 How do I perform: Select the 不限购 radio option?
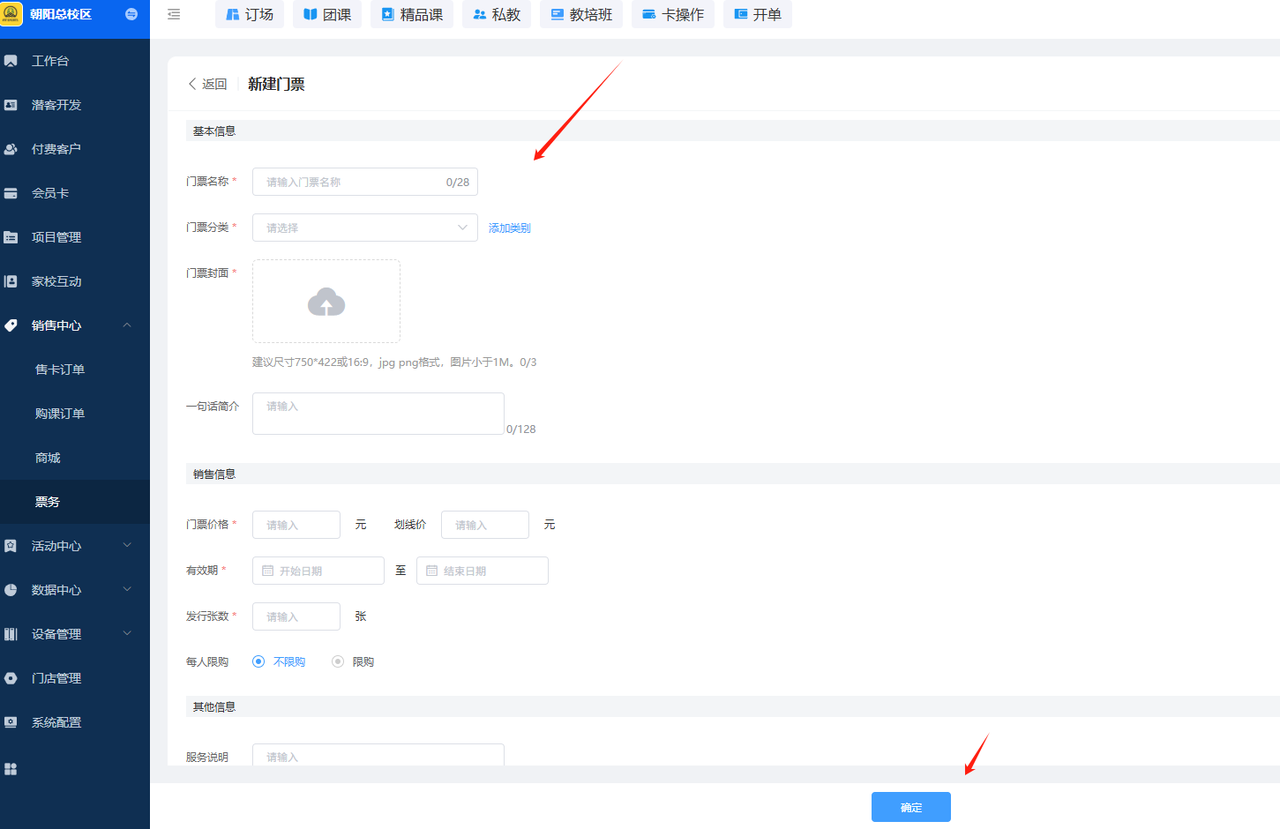(x=259, y=662)
